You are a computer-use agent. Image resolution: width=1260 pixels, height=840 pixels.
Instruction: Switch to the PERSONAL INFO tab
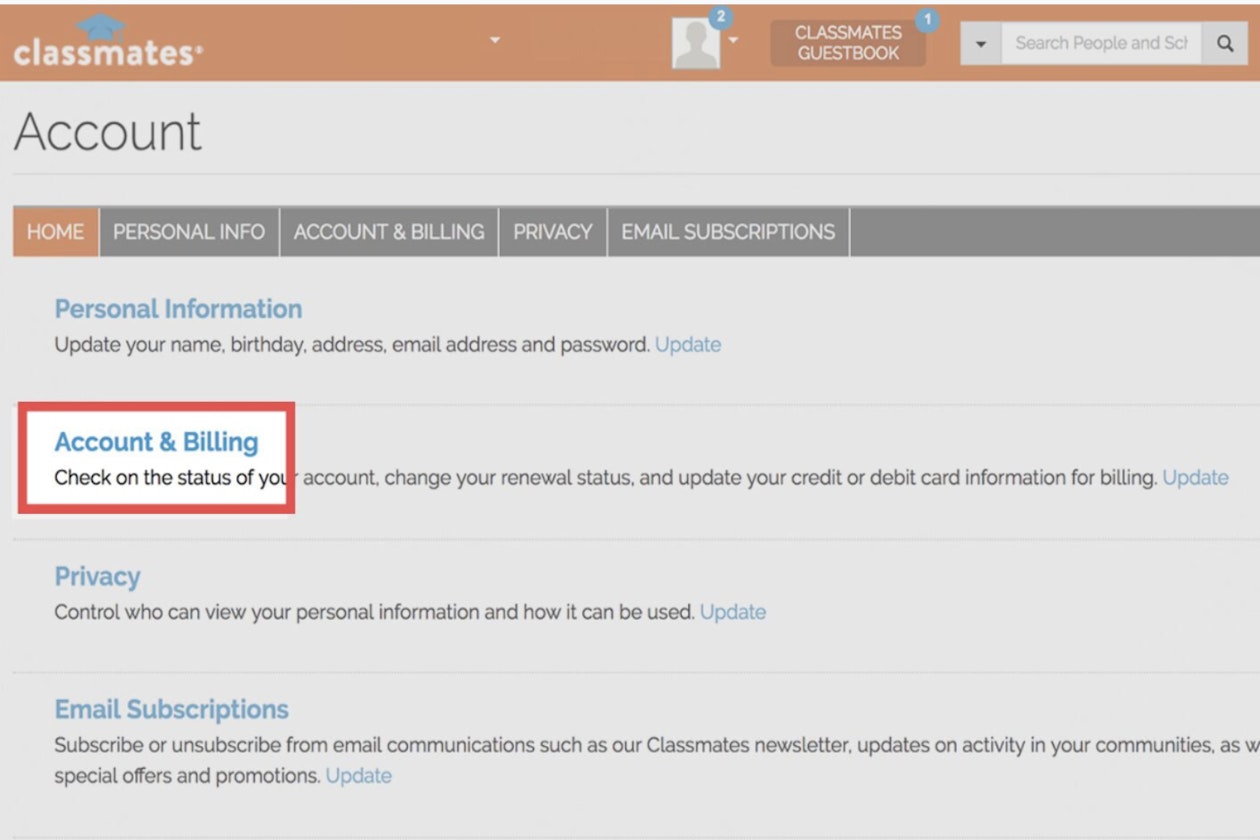tap(189, 232)
